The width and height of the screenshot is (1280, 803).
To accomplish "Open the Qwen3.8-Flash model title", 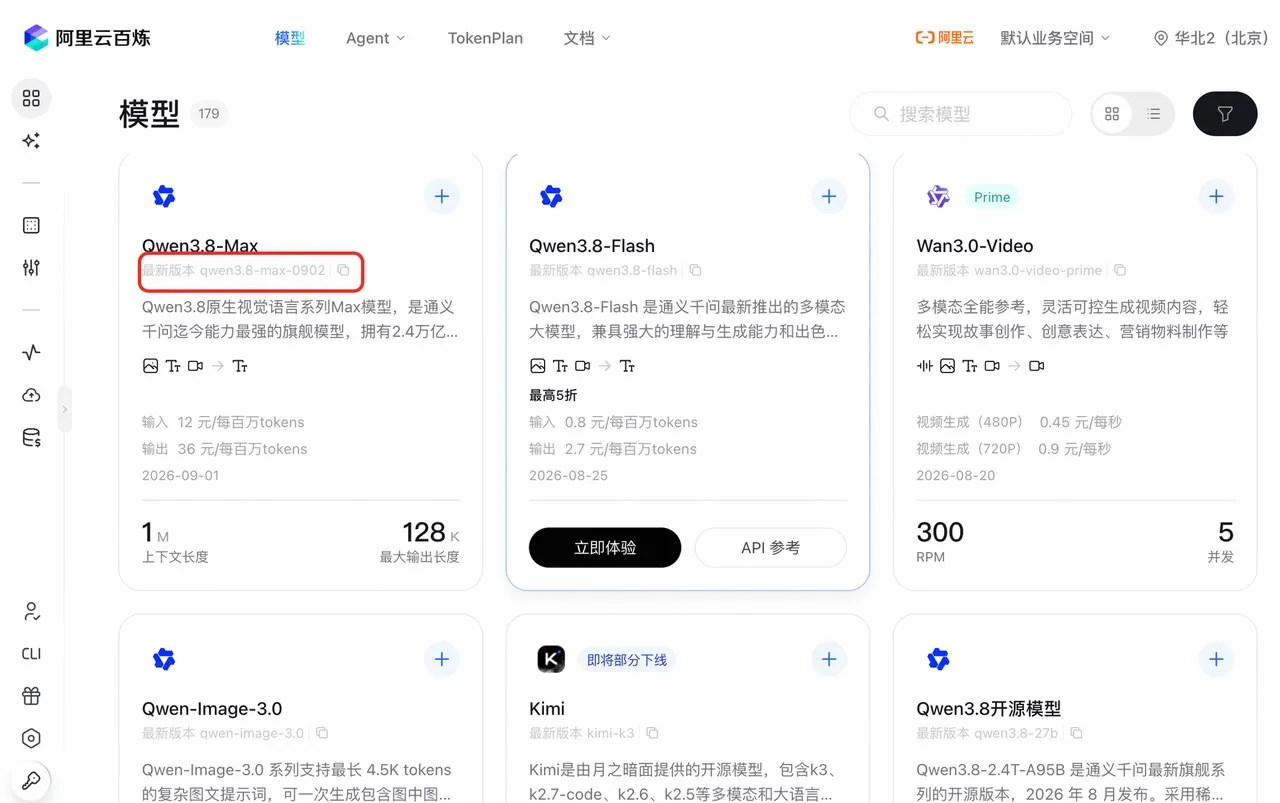I will pos(592,246).
